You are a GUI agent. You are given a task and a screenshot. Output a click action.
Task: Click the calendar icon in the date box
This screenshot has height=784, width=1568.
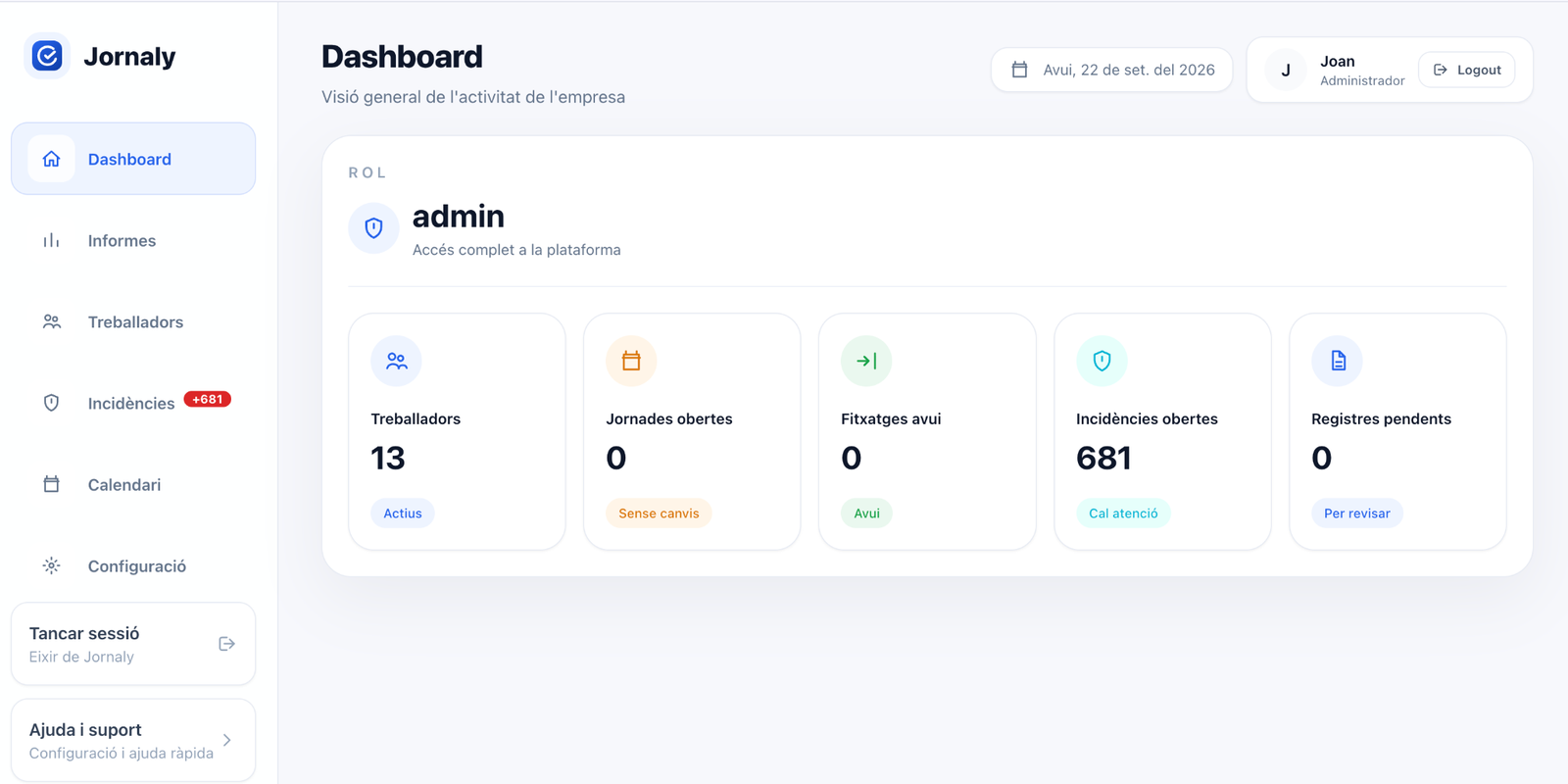pyautogui.click(x=1019, y=70)
